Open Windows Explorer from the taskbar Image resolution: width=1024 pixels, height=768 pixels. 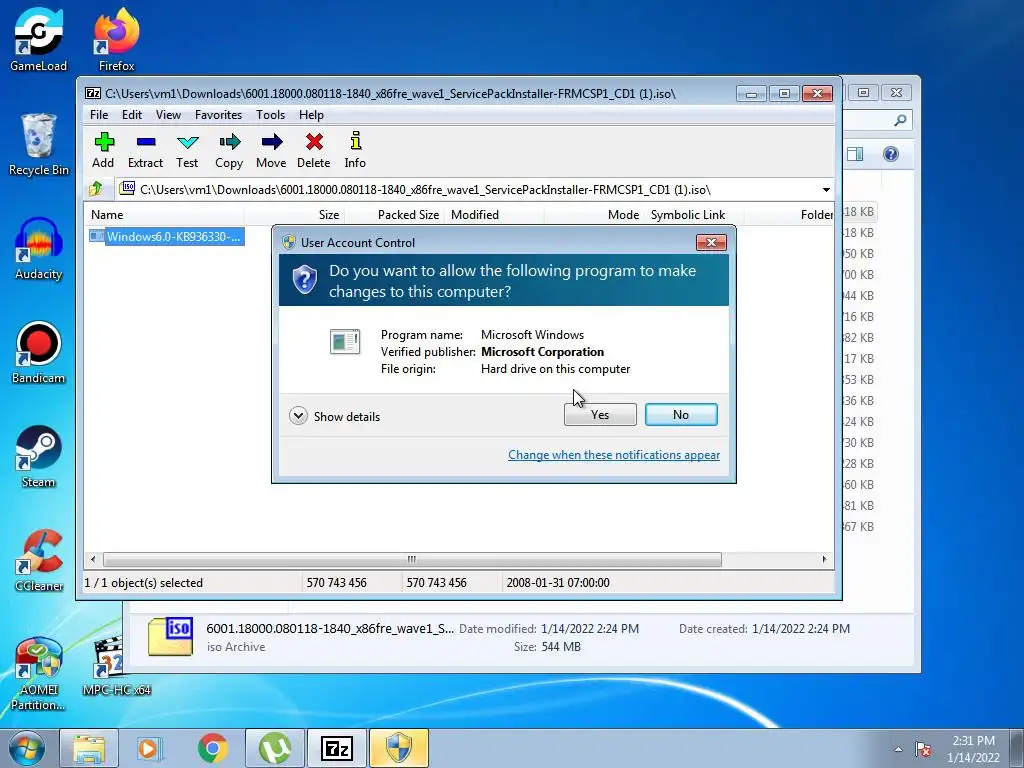[x=89, y=748]
